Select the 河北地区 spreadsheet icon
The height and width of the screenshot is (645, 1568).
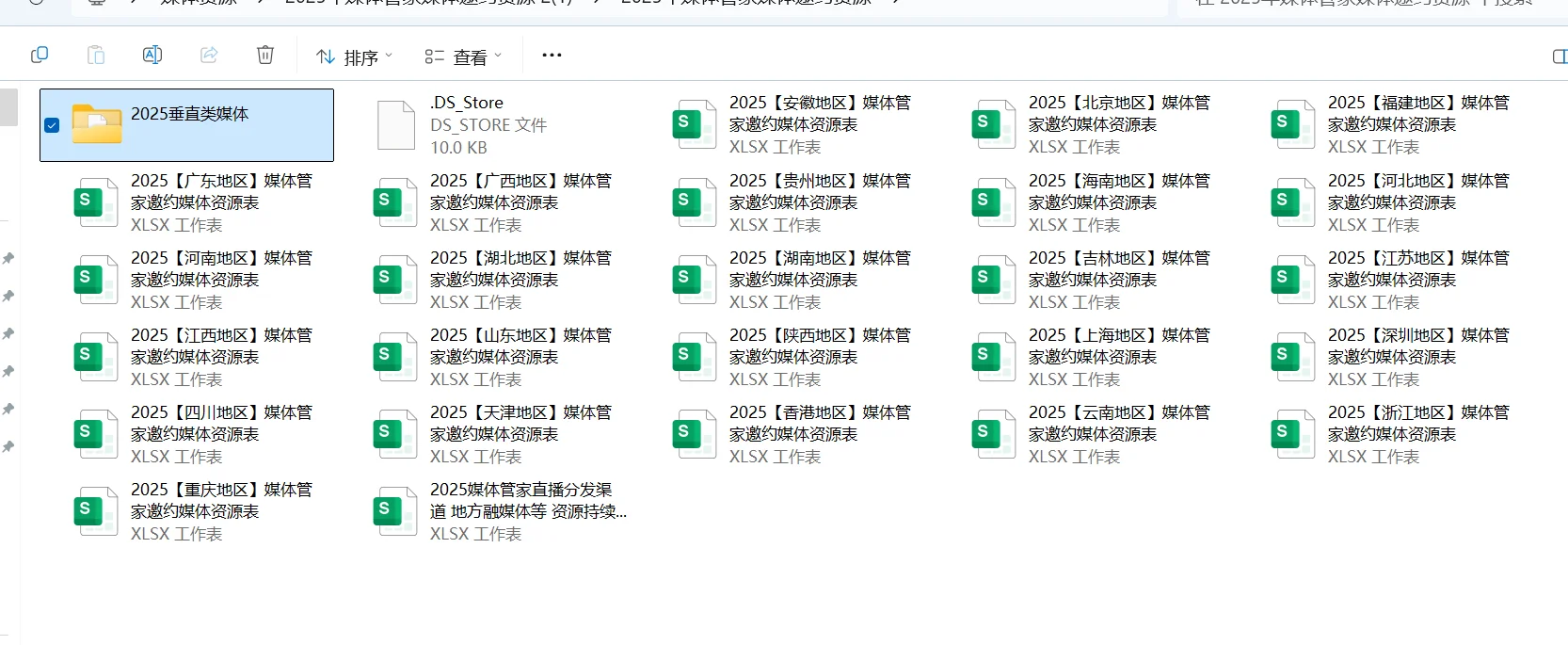[1293, 202]
